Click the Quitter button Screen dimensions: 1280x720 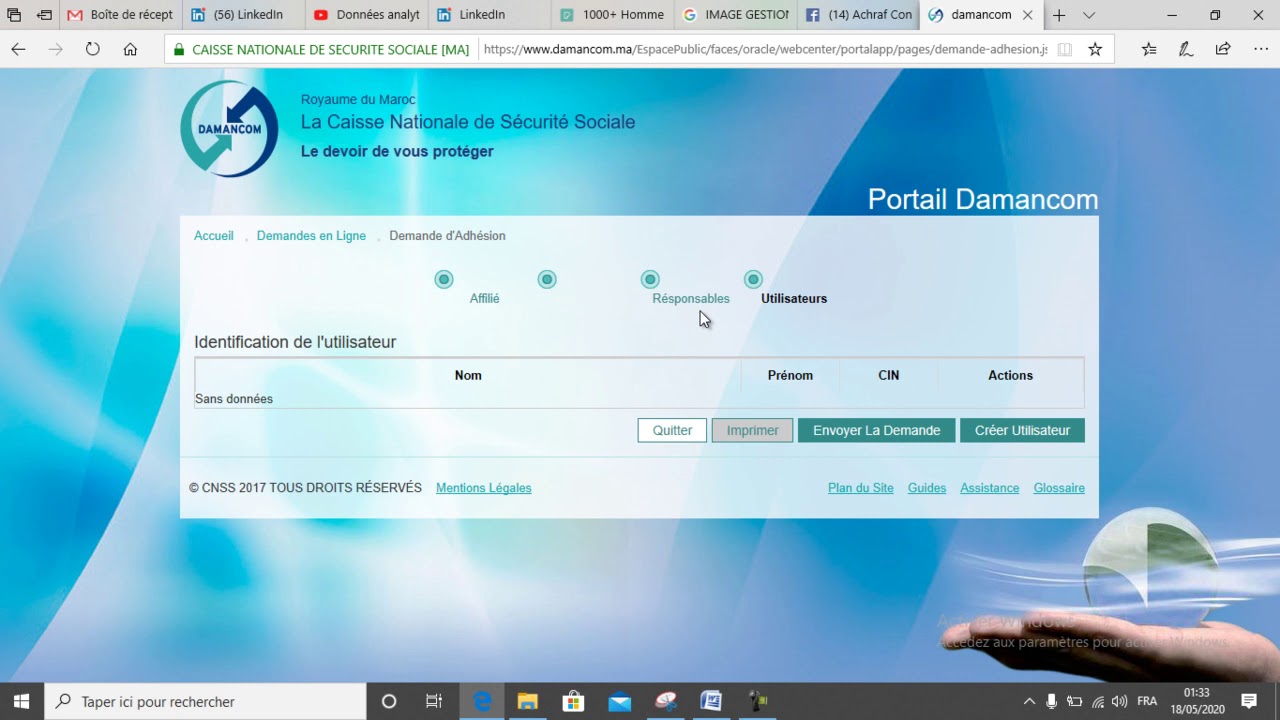point(672,430)
